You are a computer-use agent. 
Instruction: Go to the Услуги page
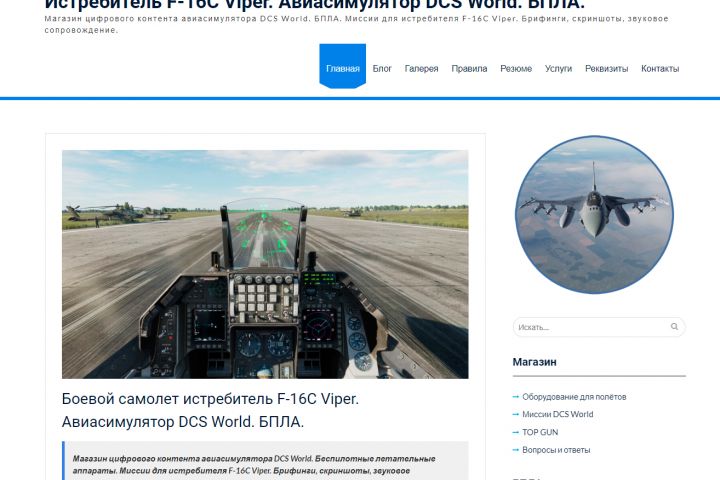(558, 68)
